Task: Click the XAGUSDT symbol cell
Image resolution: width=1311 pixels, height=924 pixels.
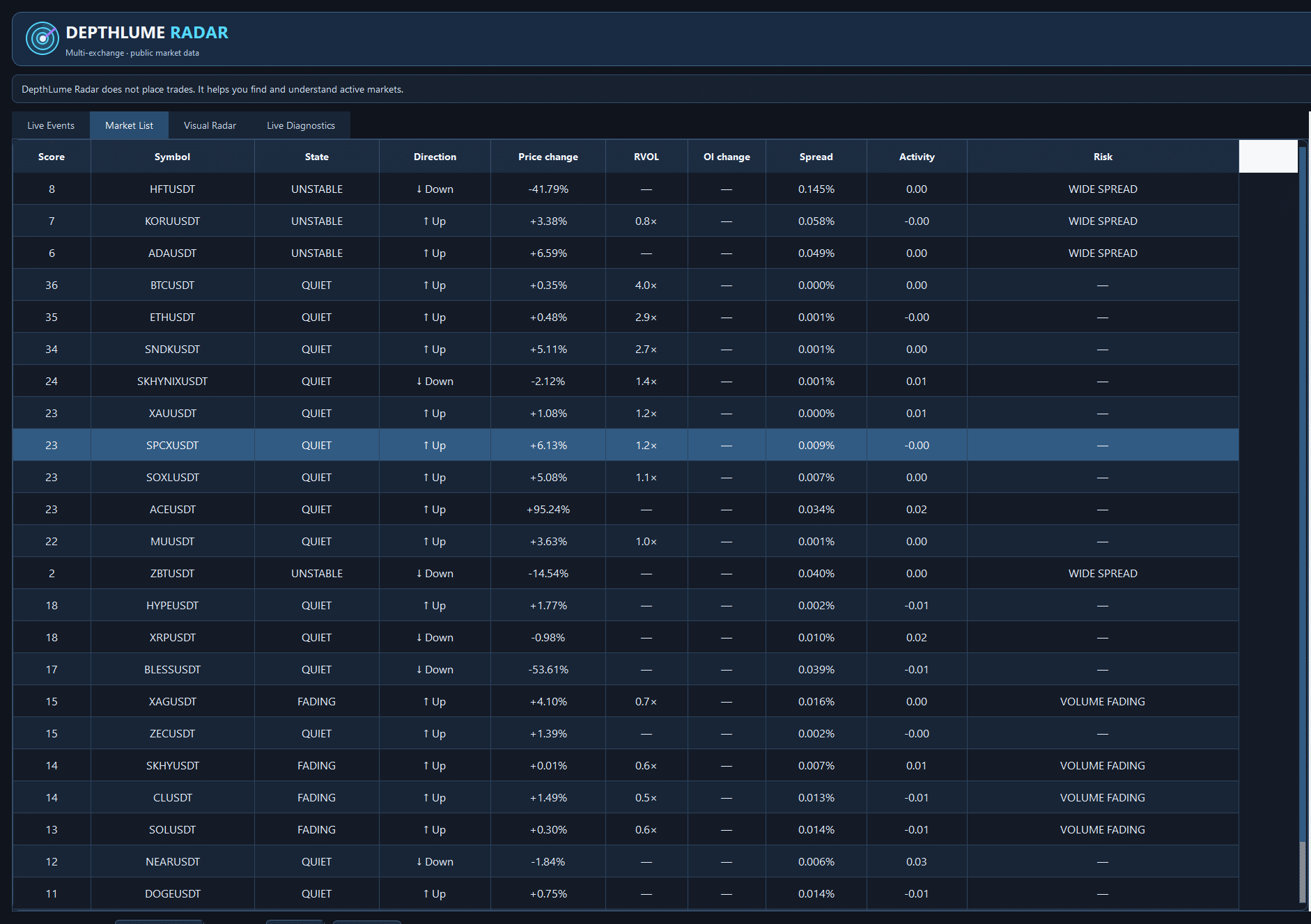Action: tap(172, 701)
